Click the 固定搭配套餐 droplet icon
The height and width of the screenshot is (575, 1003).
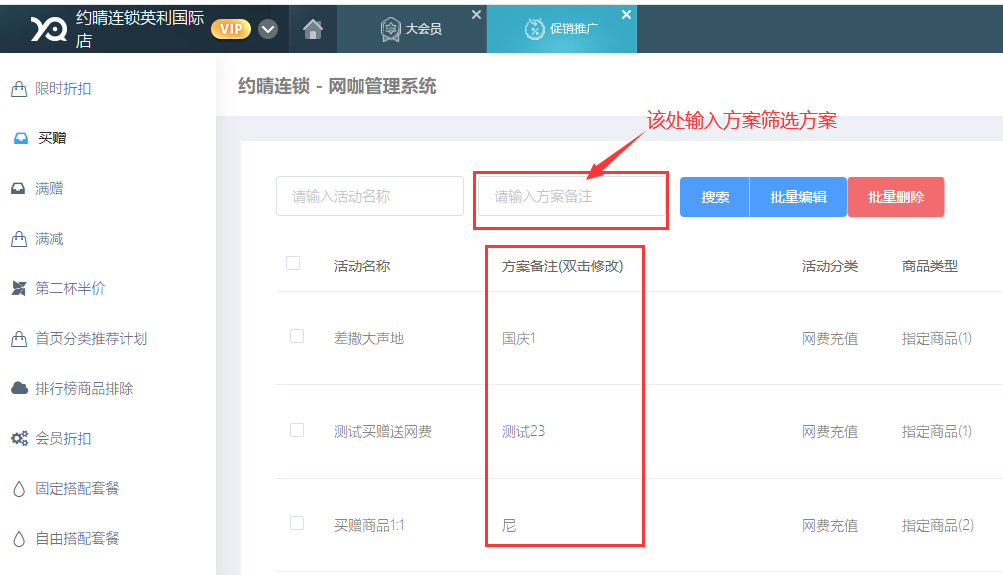[19, 489]
